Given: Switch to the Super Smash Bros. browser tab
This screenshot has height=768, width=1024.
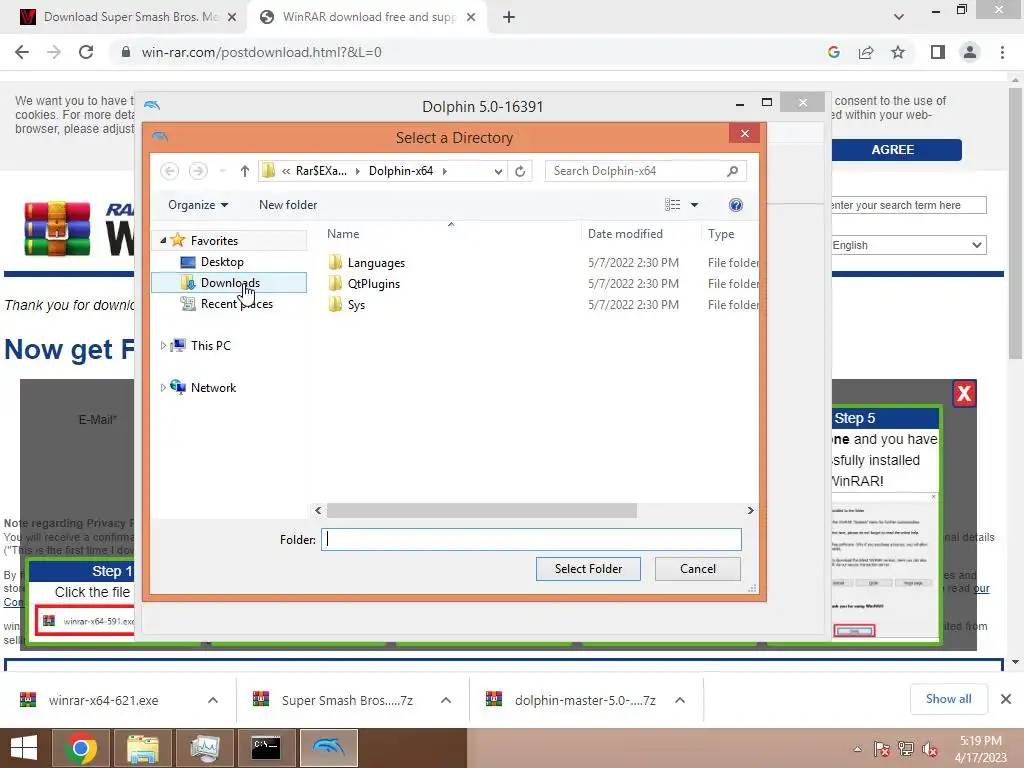Looking at the screenshot, I should click(x=131, y=17).
